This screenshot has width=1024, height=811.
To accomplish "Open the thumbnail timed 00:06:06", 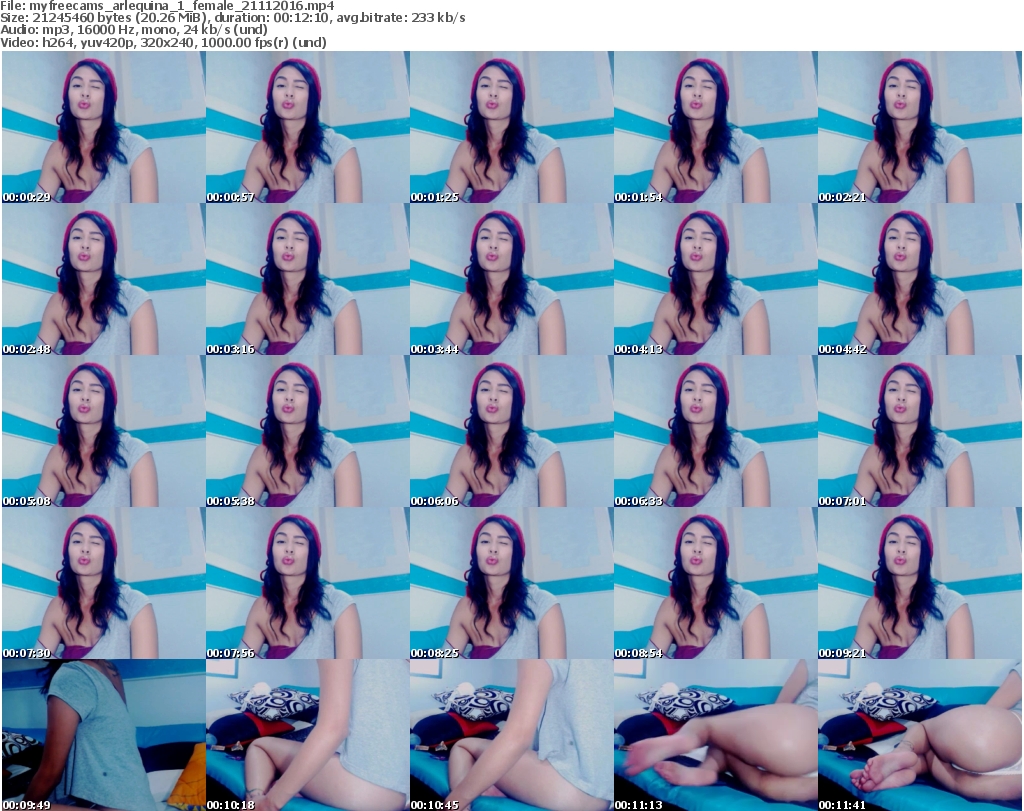I will [511, 431].
